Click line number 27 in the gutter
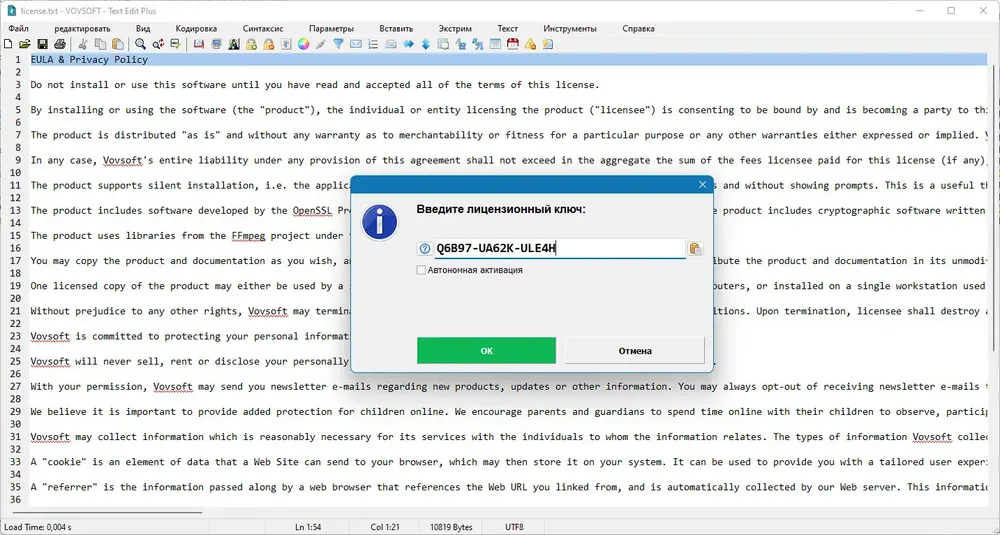The width and height of the screenshot is (1000, 535). point(15,386)
